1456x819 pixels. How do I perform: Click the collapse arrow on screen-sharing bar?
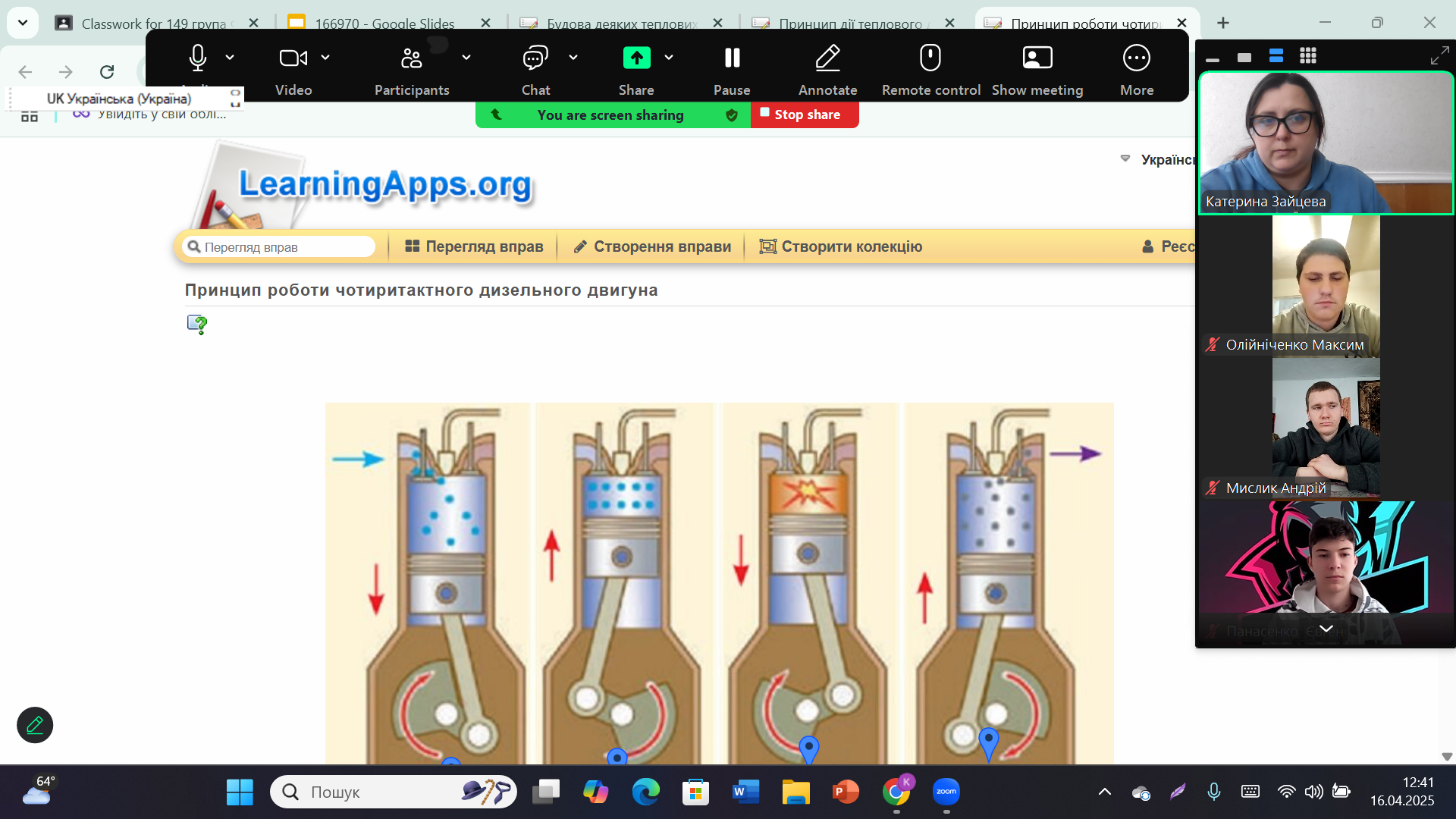(496, 115)
